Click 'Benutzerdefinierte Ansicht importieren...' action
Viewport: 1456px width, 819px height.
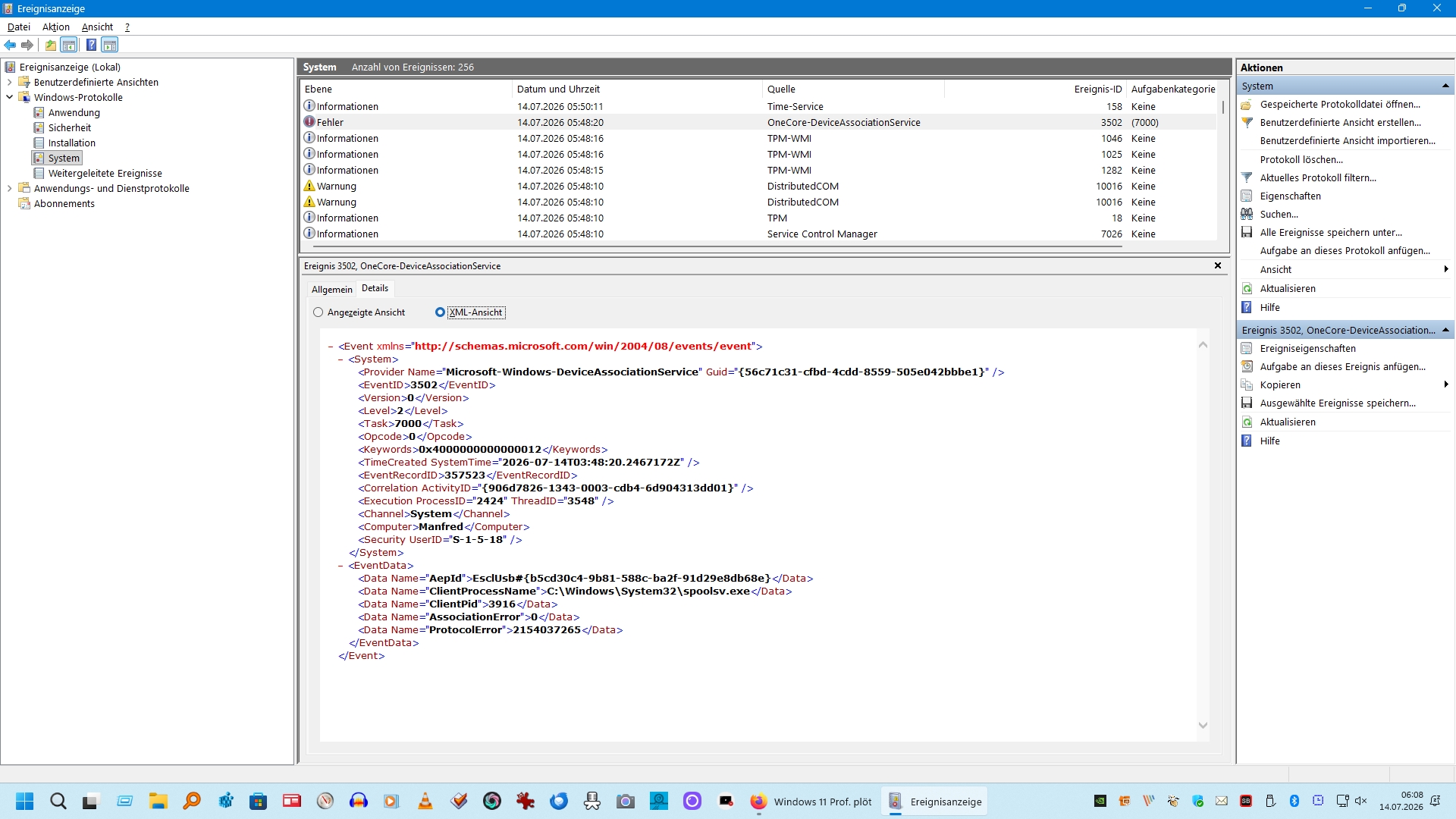point(1348,140)
